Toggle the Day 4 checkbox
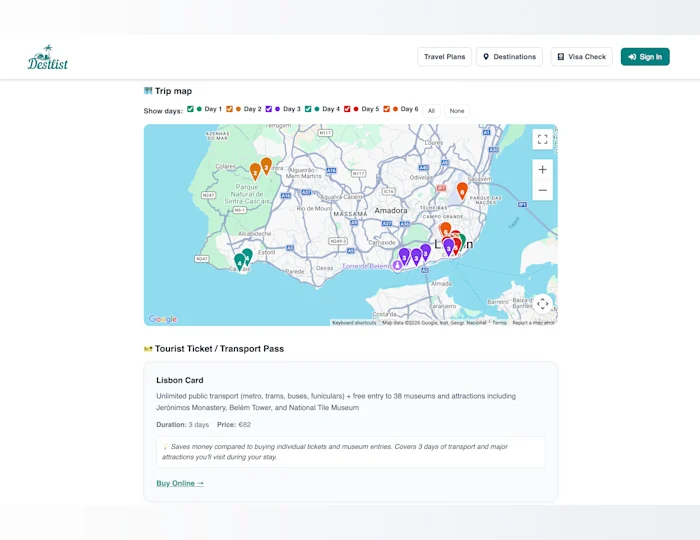 pos(308,109)
